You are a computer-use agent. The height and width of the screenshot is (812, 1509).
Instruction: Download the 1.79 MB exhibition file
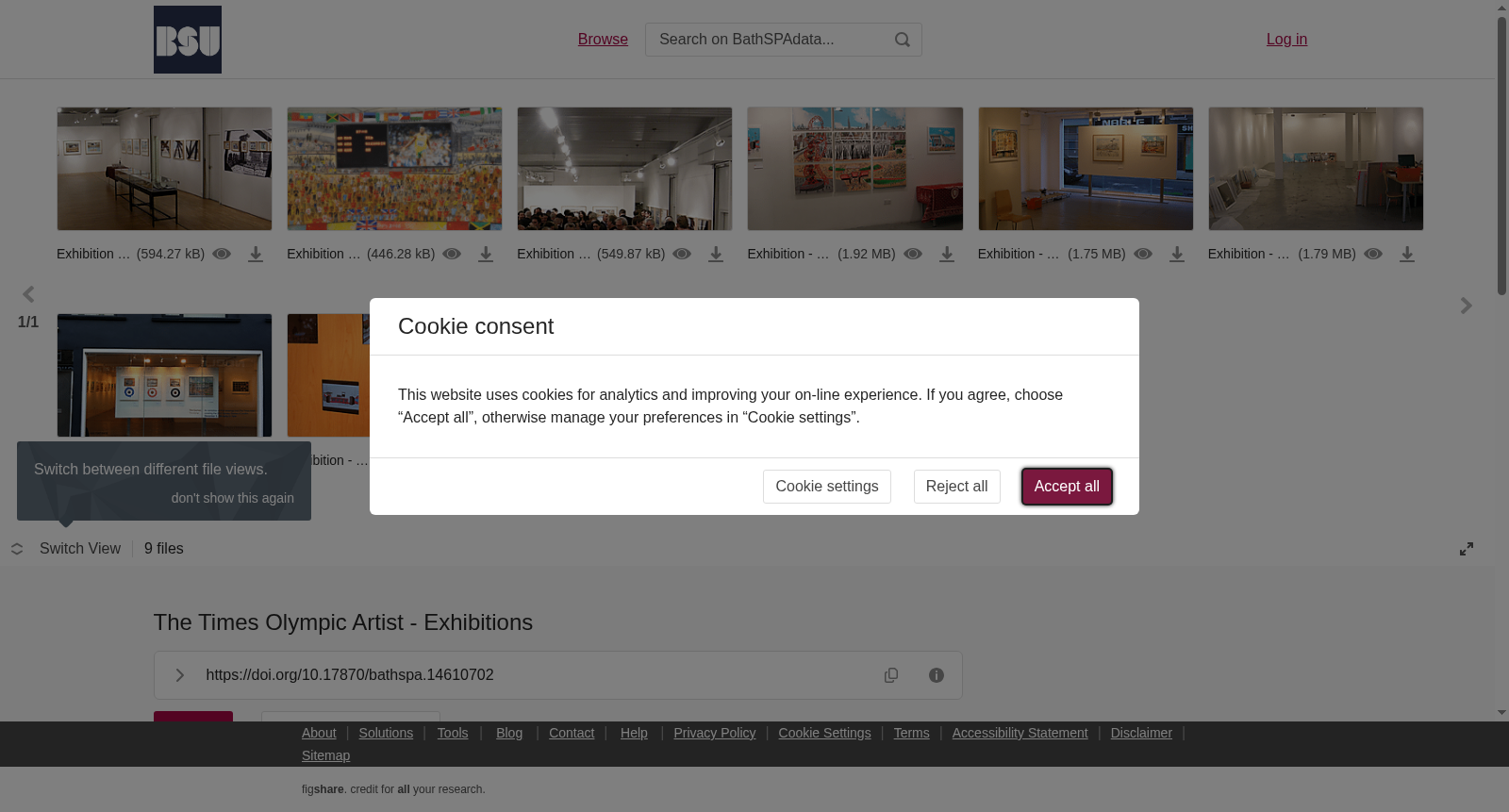pos(1407,255)
